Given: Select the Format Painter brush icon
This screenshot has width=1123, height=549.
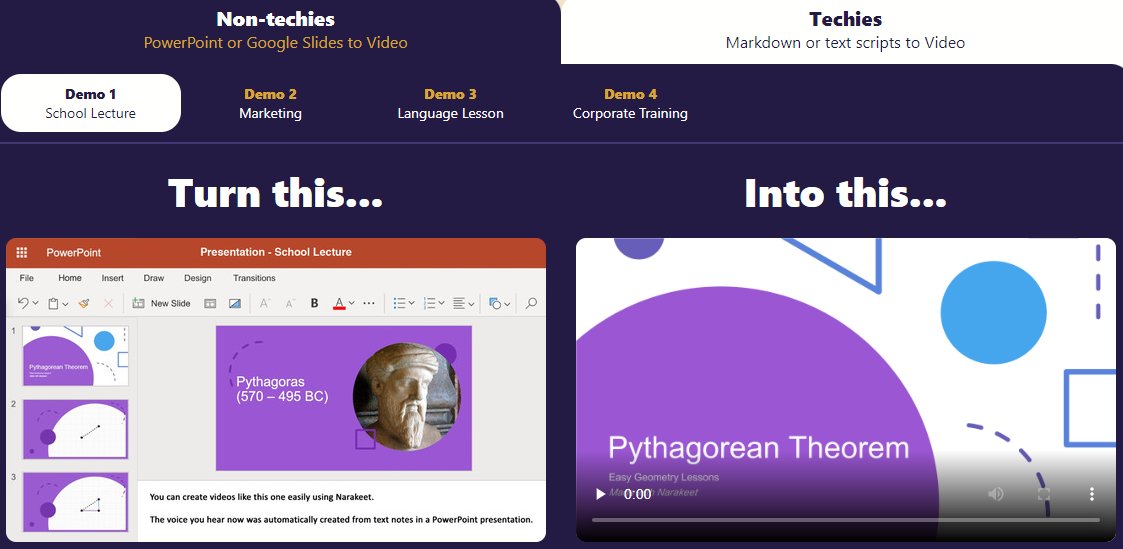Looking at the screenshot, I should click(85, 303).
